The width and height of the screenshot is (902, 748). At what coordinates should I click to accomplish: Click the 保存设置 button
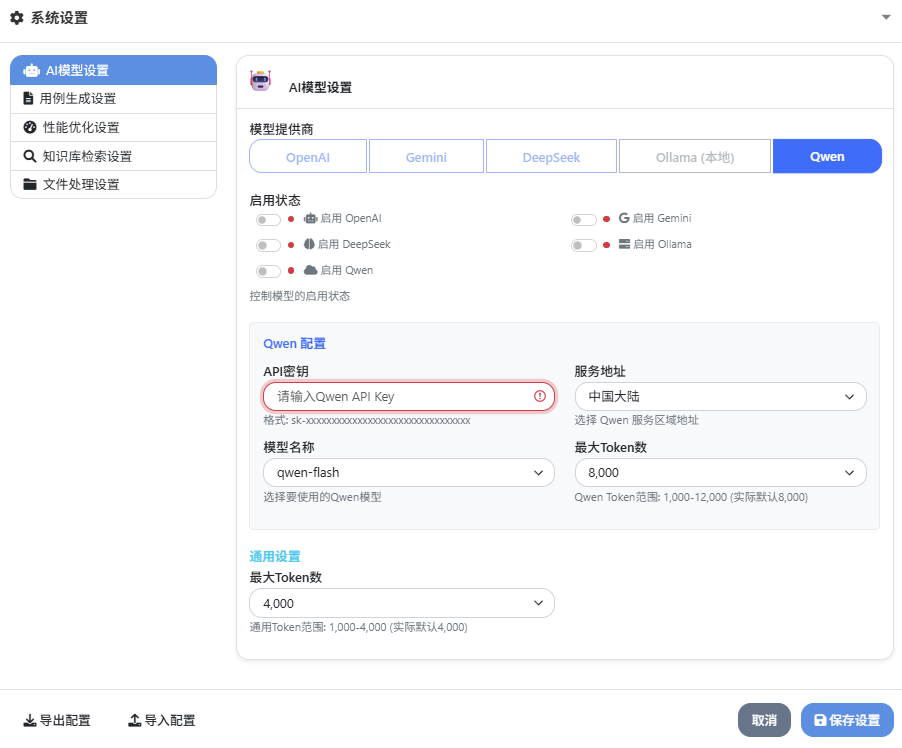pos(847,720)
